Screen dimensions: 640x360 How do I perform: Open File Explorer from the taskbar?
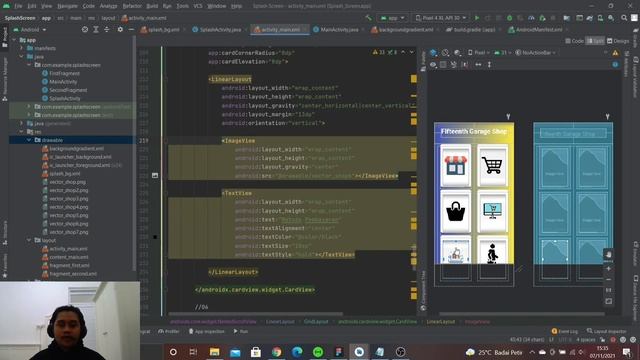[214, 352]
